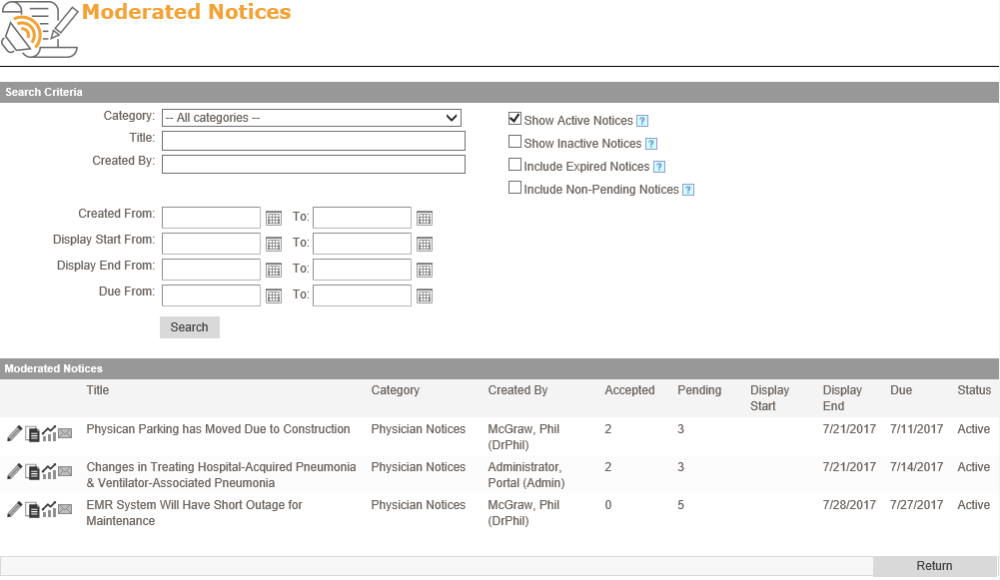1000x580 pixels.
Task: Edit the EMR System Outage notice pencil icon
Action: point(14,509)
